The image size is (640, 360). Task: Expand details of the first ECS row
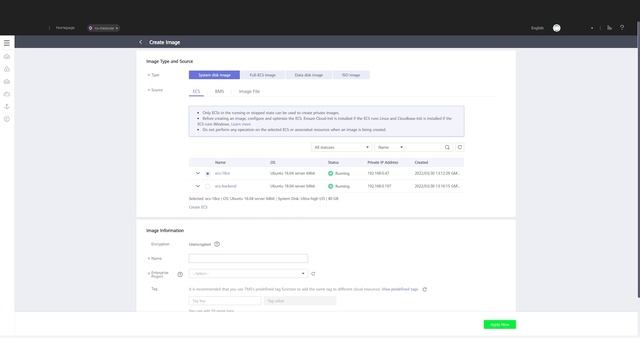tap(198, 173)
